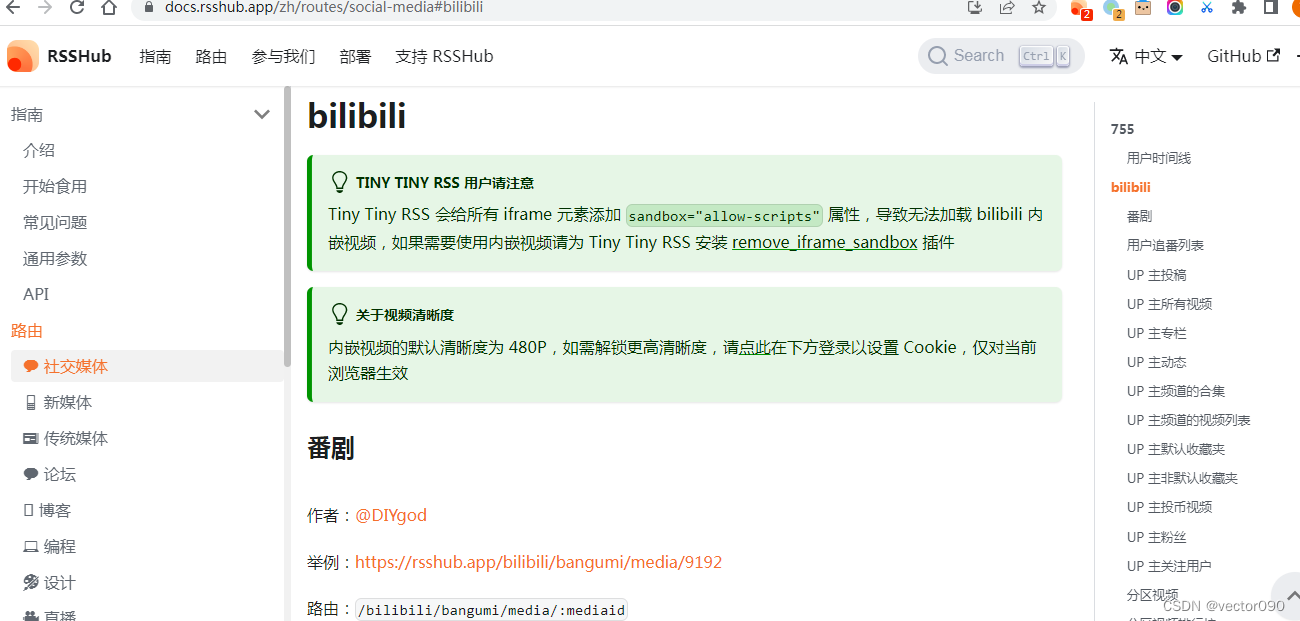Open the GitHub navbar link
The height and width of the screenshot is (621, 1300).
[x=1243, y=56]
